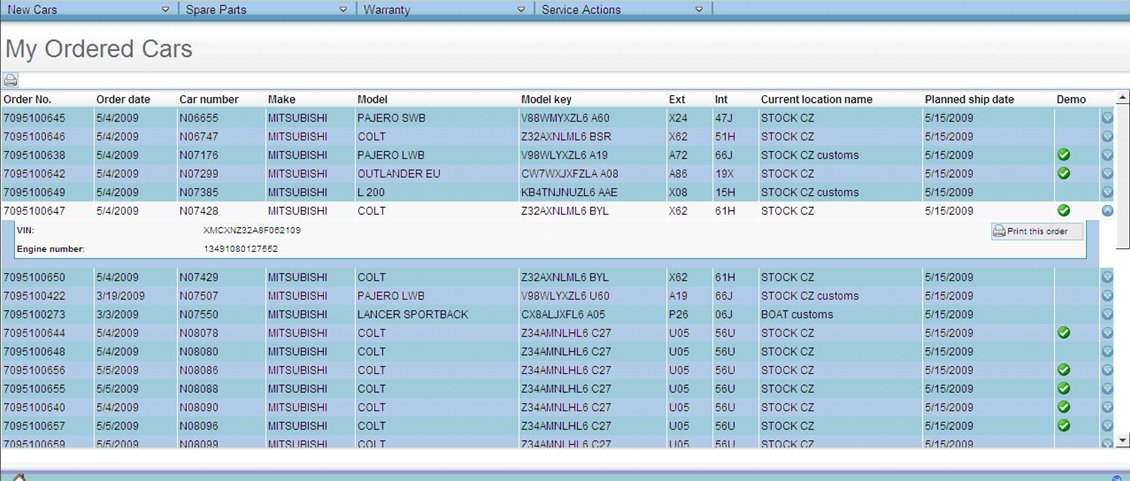
Task: Expand details for order 7095100640
Action: 1108,407
